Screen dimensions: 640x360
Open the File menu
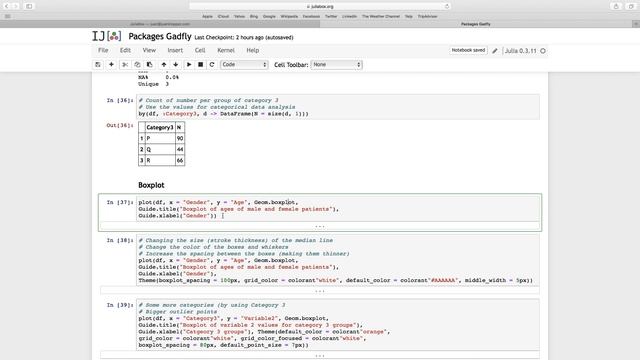point(103,50)
